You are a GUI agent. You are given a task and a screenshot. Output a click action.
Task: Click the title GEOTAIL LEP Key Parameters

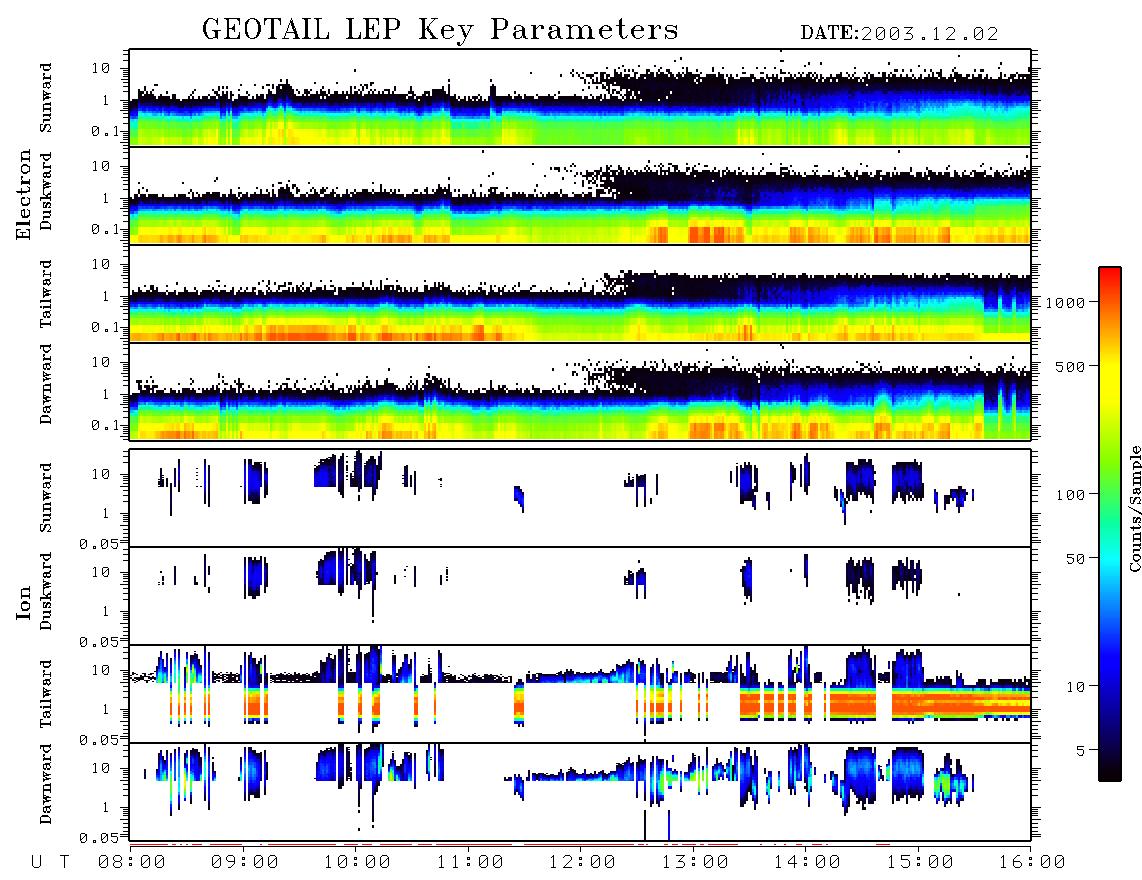440,30
